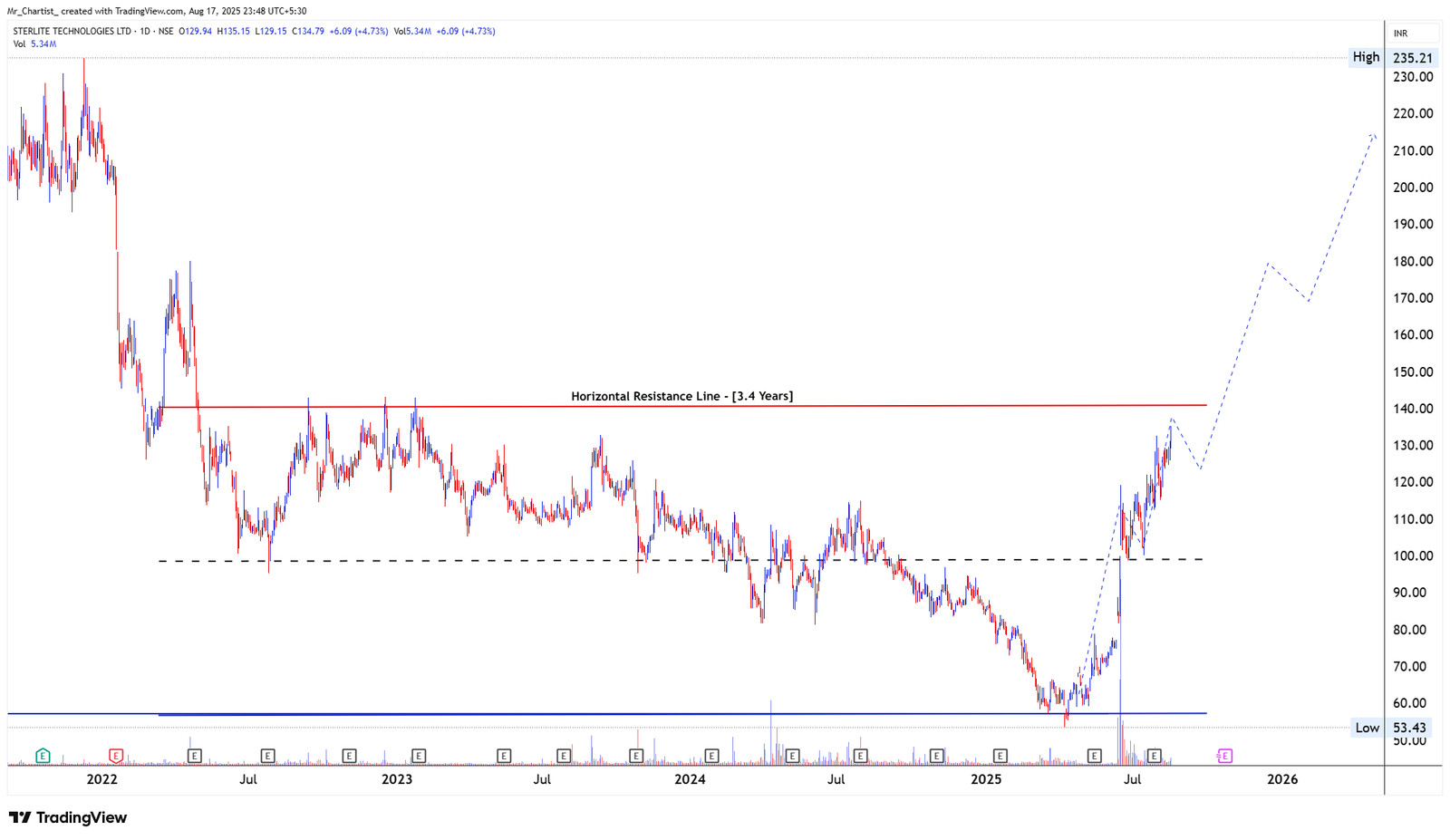Click the red earnings badge below early 2022

click(x=116, y=754)
